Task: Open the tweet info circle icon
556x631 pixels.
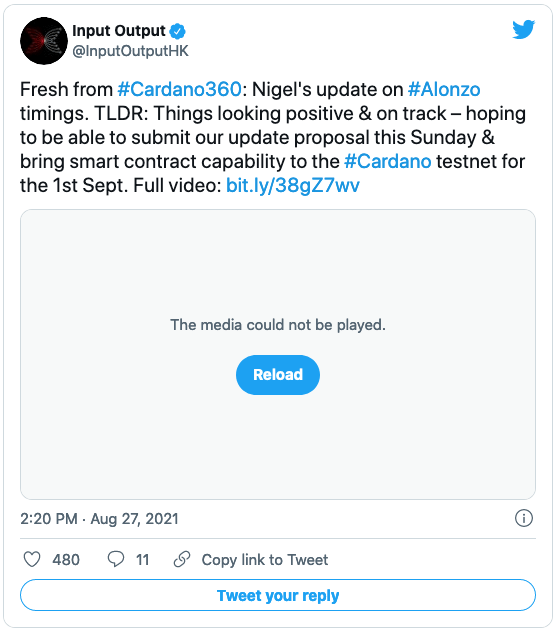Action: point(523,518)
